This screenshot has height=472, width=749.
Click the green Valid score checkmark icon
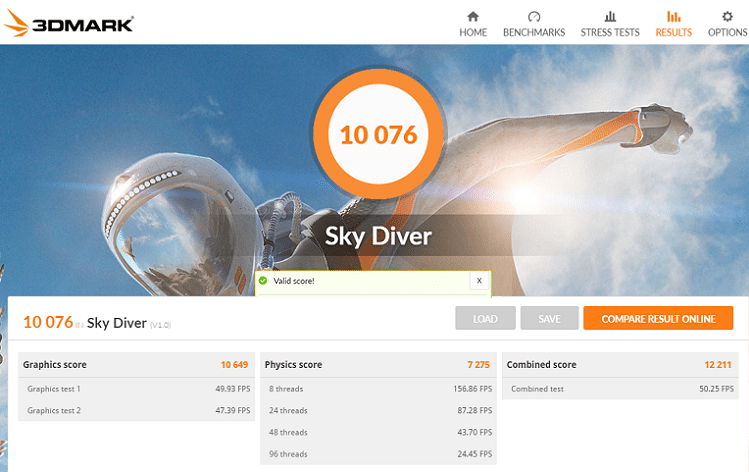click(263, 280)
